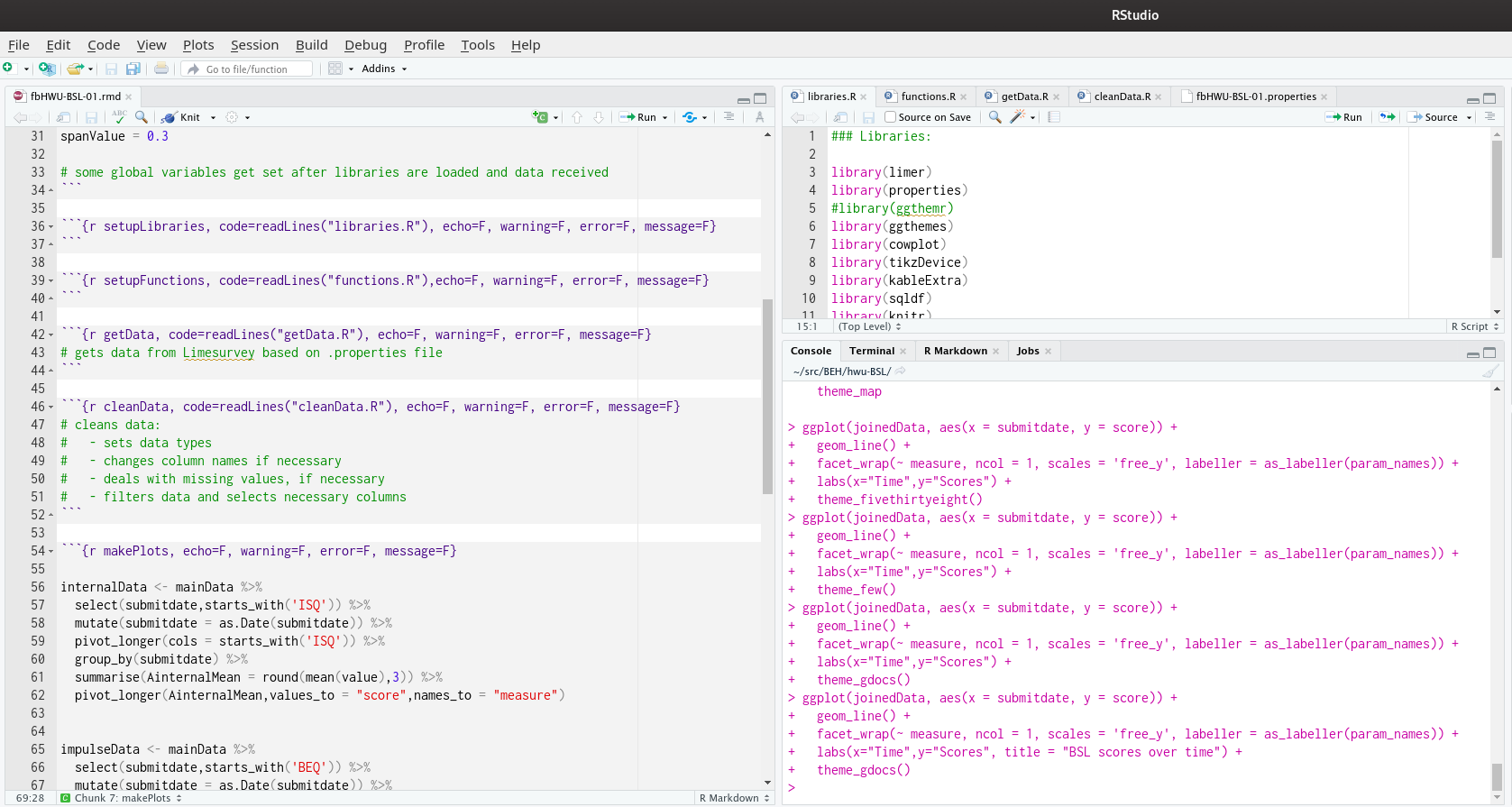Go to previous chunk arrow in rmd toolbar
The image size is (1512, 807).
point(577,117)
